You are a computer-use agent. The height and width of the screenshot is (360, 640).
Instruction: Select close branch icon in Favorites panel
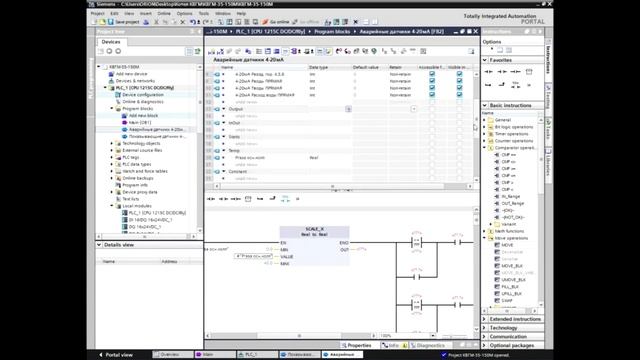coord(502,85)
